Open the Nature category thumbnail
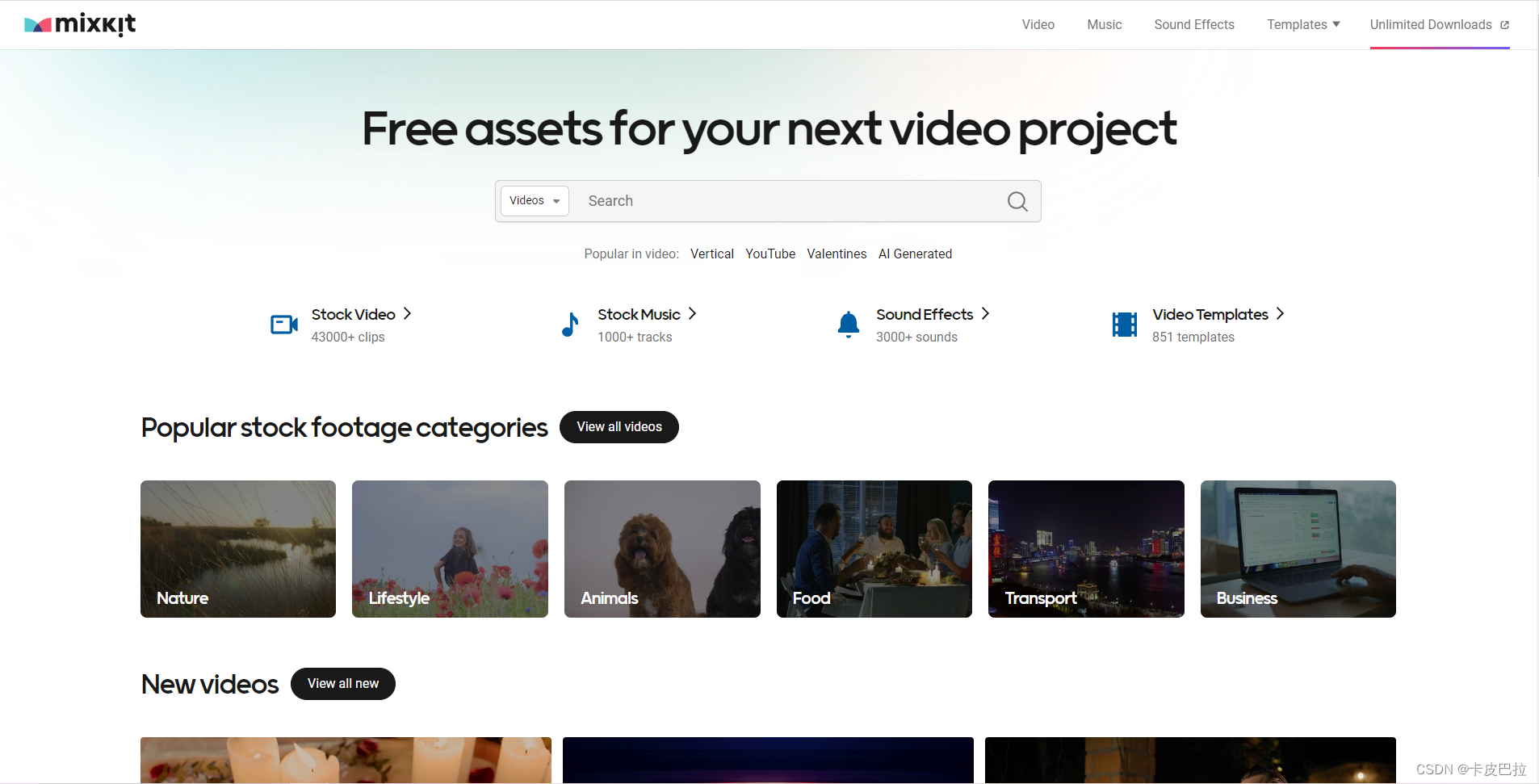 (238, 549)
